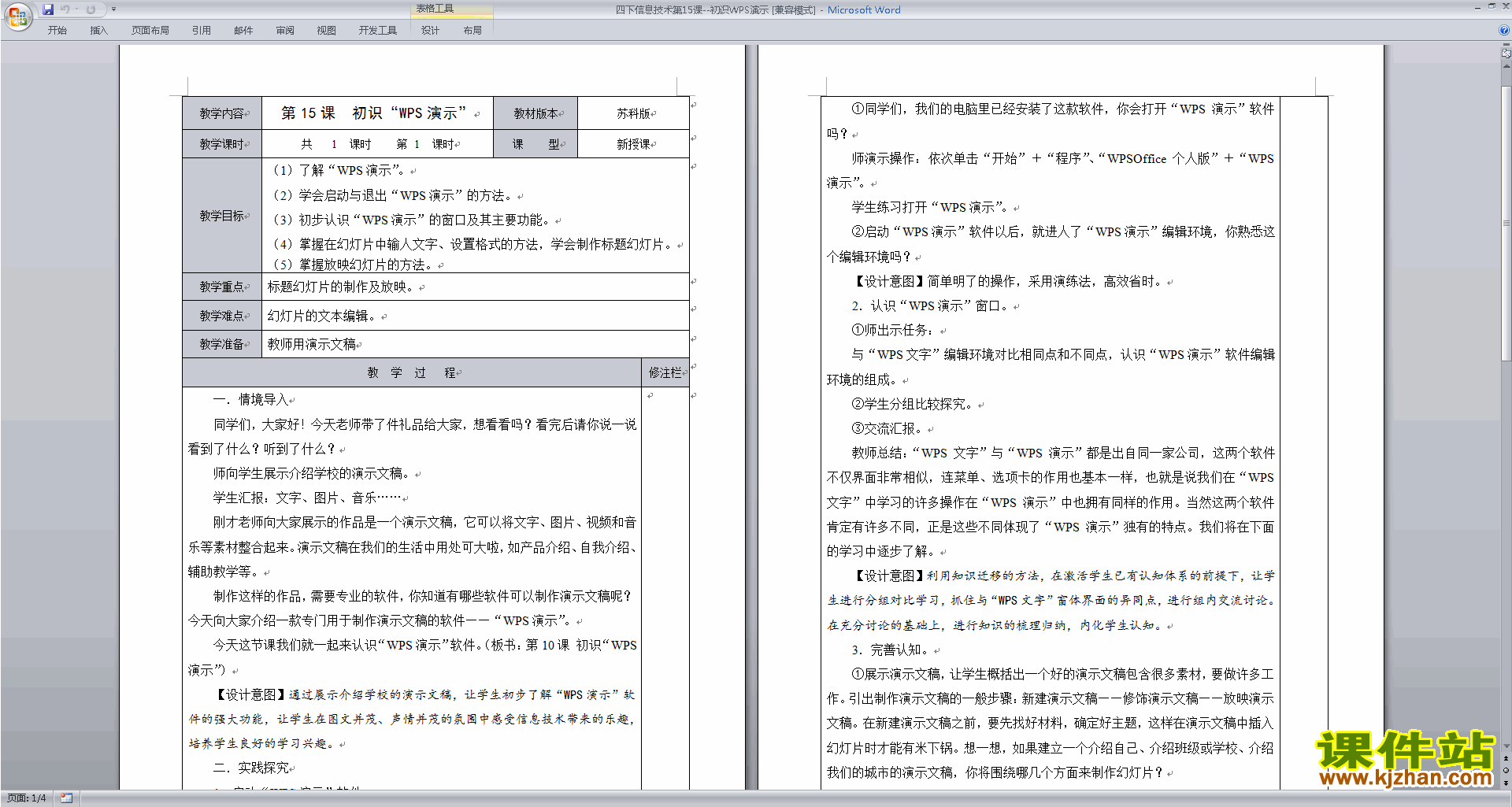Click the Redo icon

[91, 9]
